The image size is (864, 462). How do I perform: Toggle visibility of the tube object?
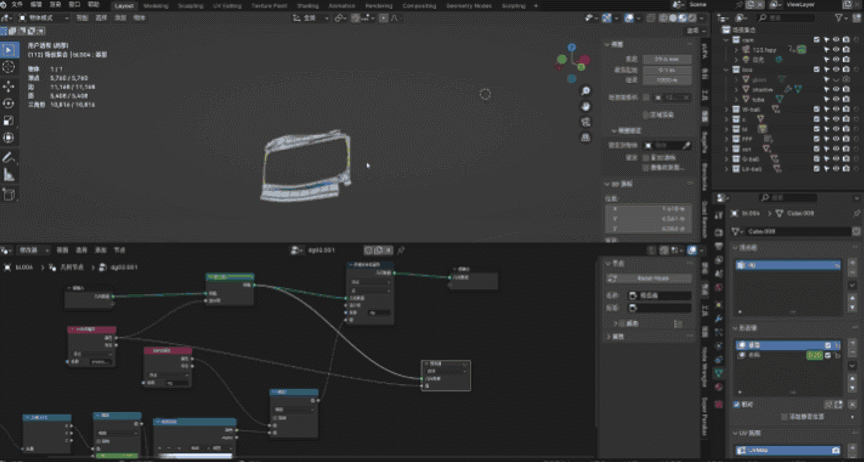point(836,99)
